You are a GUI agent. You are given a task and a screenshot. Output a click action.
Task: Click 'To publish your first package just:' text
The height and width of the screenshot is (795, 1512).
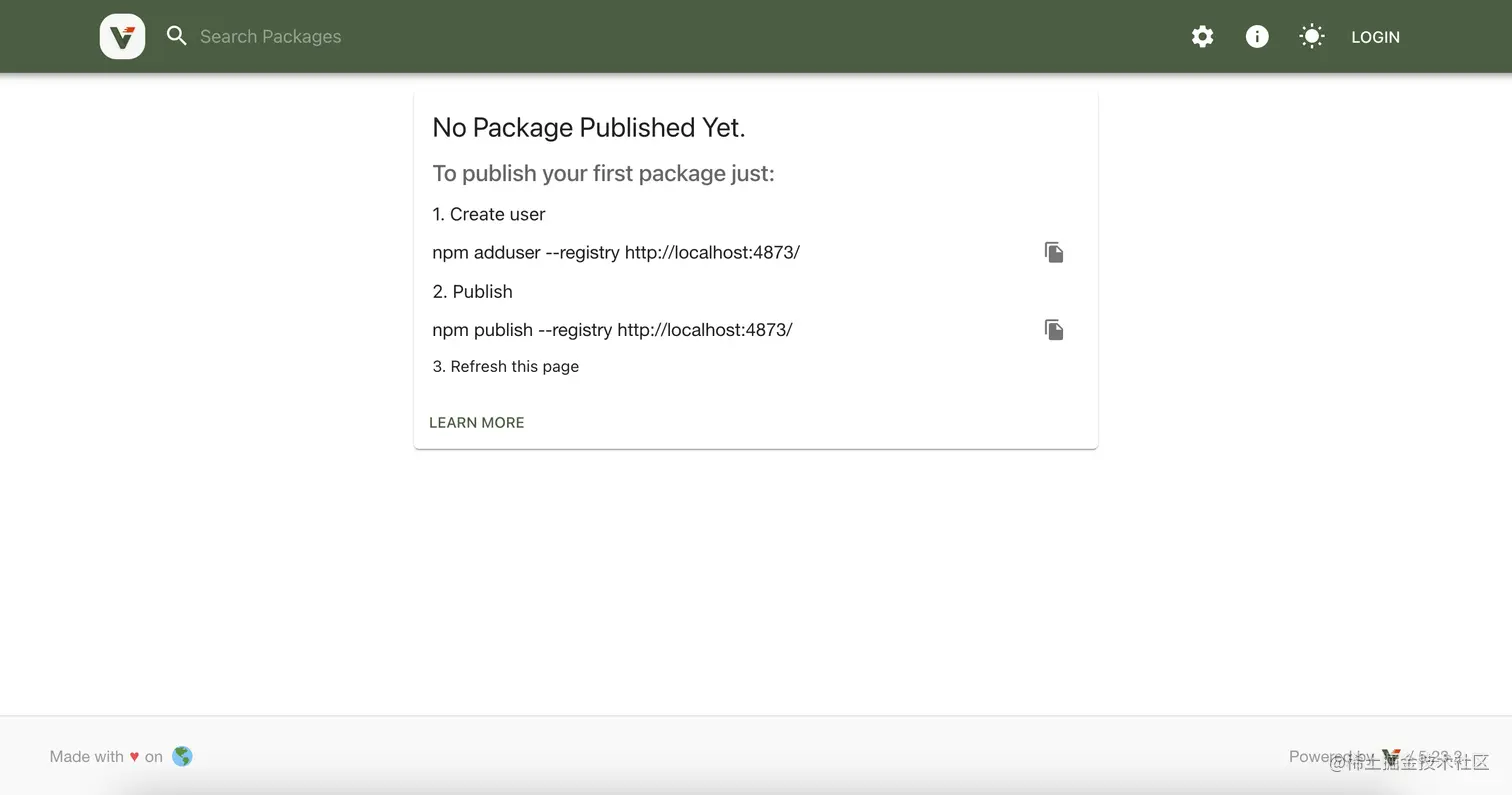pos(603,174)
